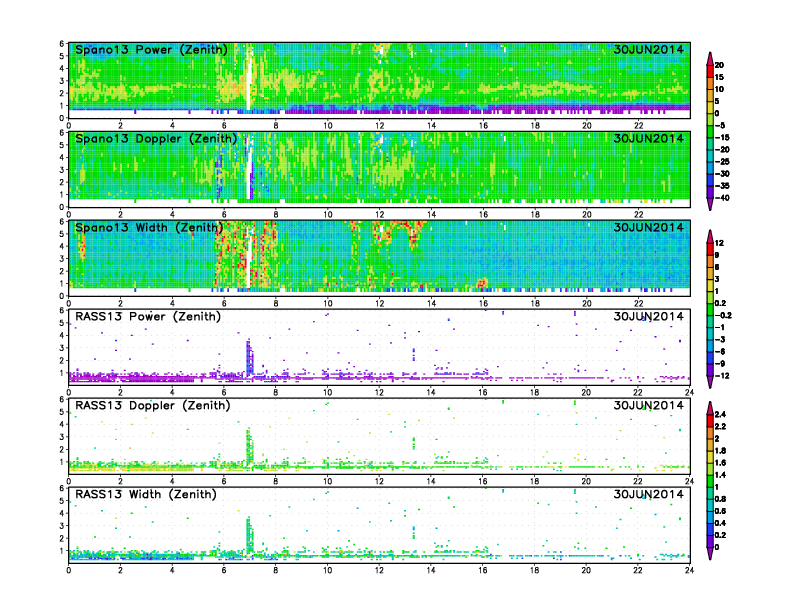Click the "-40" label on the top colorbar
Screen dimensions: 792x612
[x=722, y=198]
